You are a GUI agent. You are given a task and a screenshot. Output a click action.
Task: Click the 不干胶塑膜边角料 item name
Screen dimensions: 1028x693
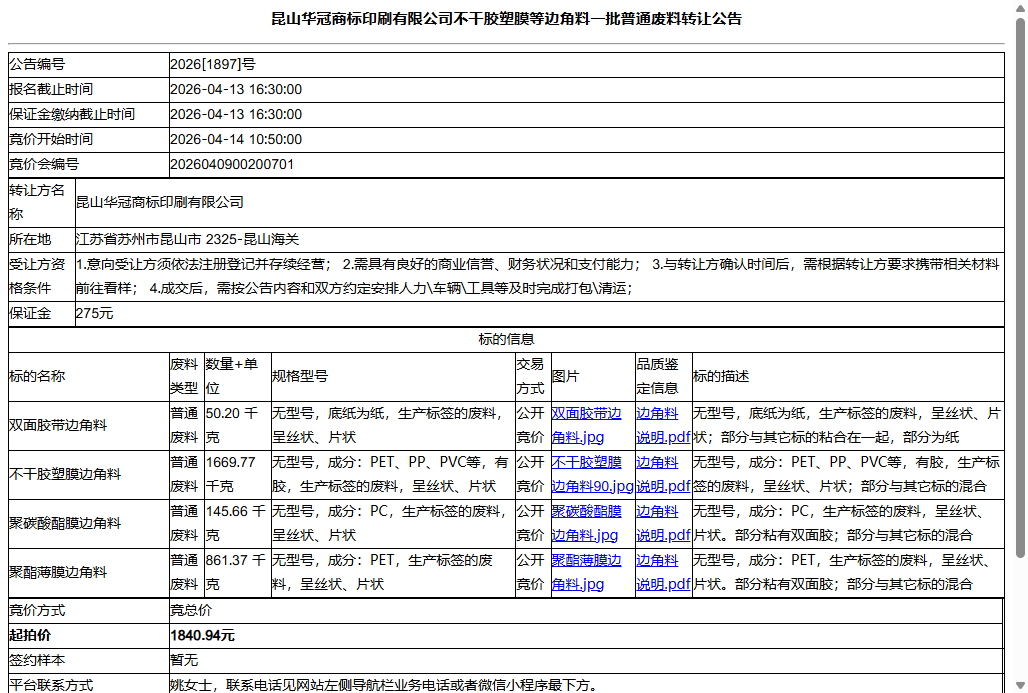point(65,475)
